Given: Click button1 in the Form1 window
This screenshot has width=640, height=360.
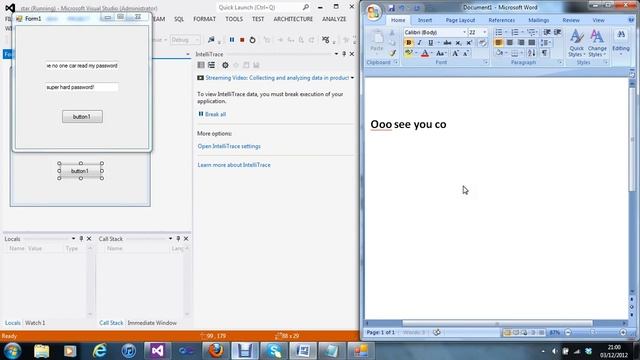Looking at the screenshot, I should pyautogui.click(x=82, y=117).
